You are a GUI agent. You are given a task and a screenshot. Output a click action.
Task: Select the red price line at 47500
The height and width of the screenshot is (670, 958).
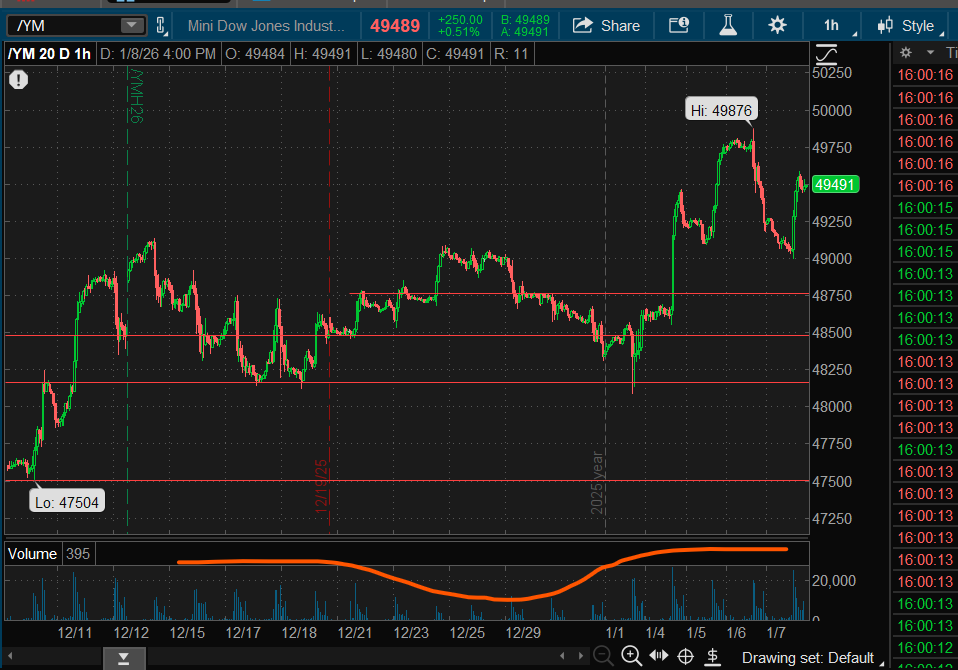(407, 481)
